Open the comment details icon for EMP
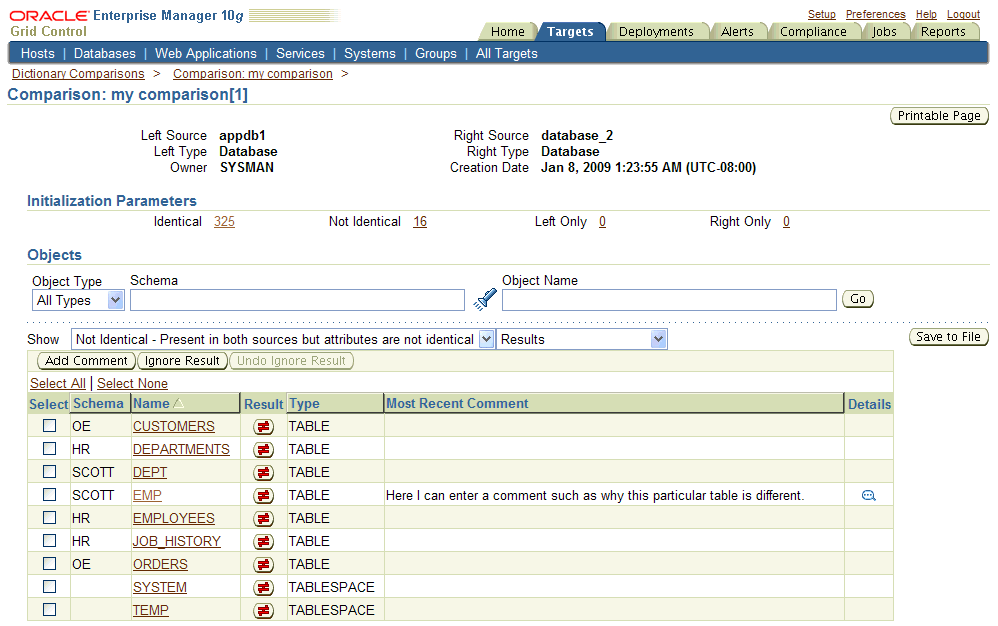The image size is (998, 626). [x=869, y=496]
